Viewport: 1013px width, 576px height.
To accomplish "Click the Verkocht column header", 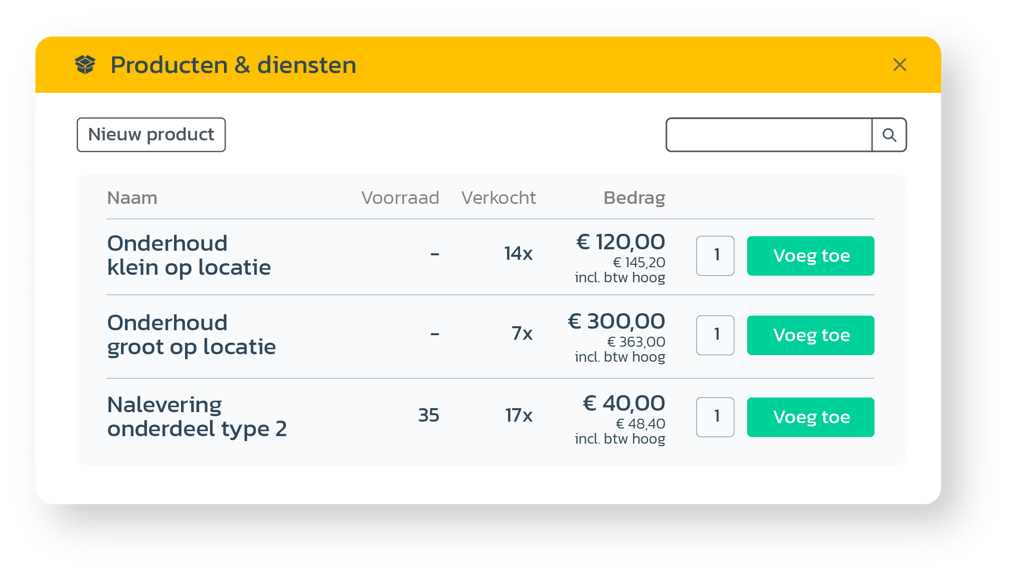I will 498,197.
